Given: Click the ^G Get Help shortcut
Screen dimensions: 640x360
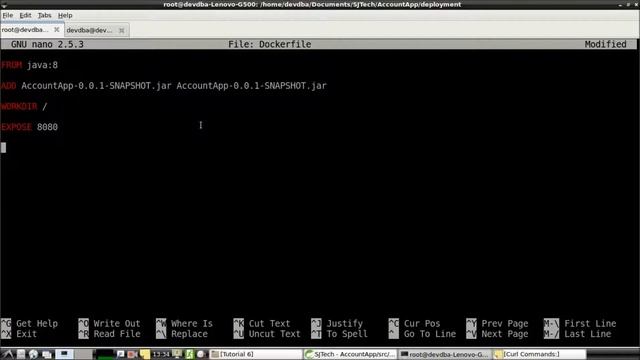Looking at the screenshot, I should [x=29, y=323].
